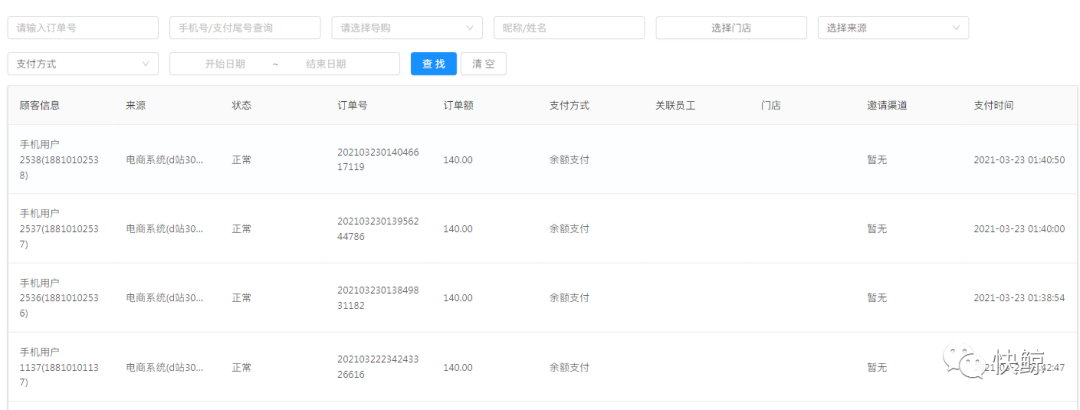The image size is (1080, 410).
Task: Click the 结束日期 date field
Action: pyautogui.click(x=326, y=64)
